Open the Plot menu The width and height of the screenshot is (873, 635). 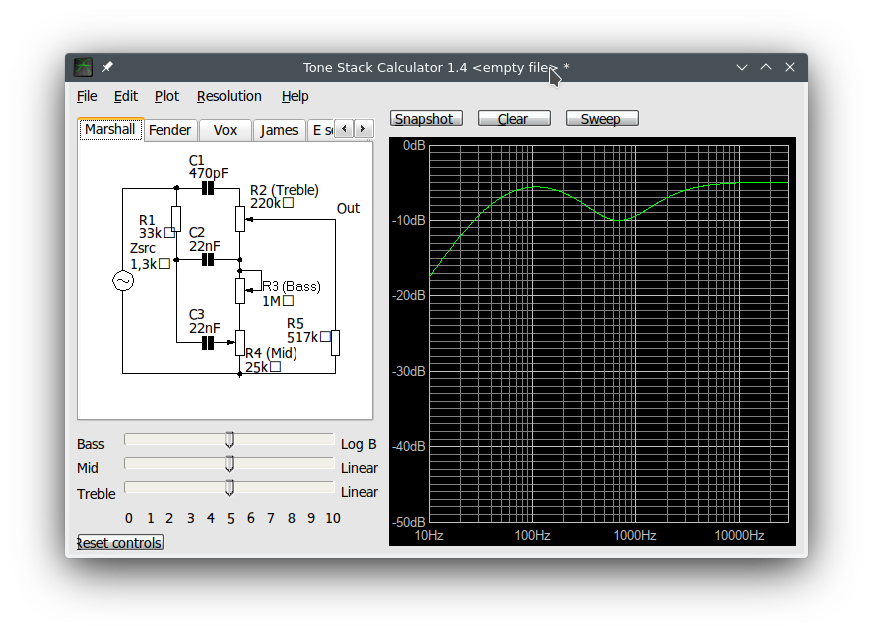tap(167, 96)
